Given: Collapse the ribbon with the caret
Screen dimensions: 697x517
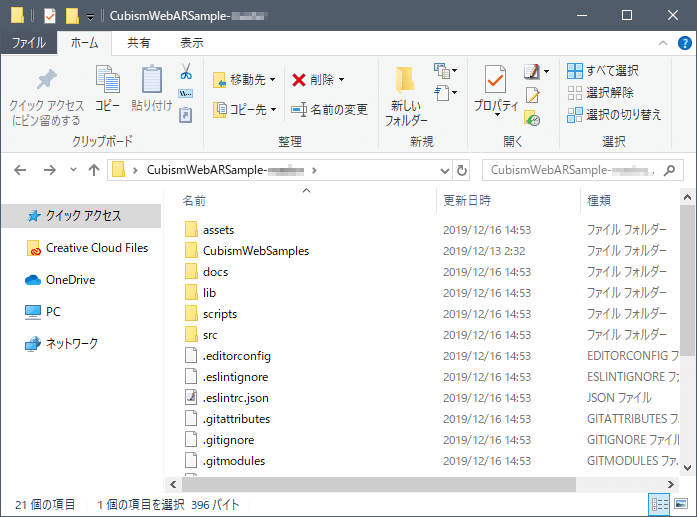Looking at the screenshot, I should pos(663,43).
